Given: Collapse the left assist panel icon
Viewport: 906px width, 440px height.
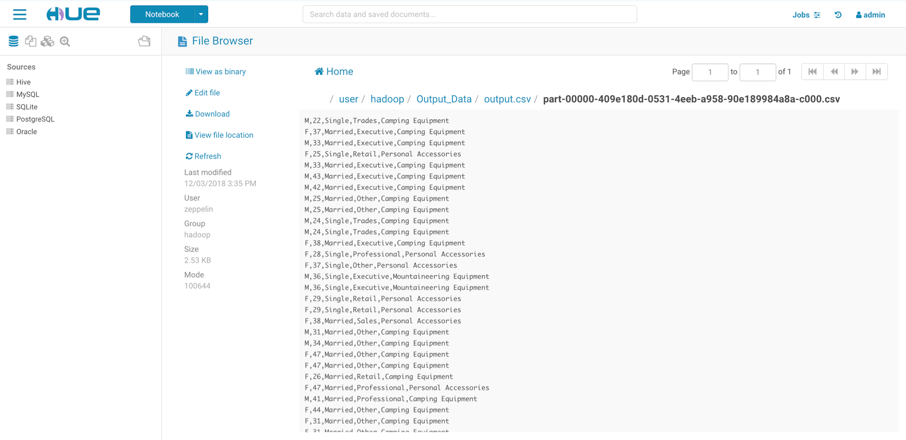Looking at the screenshot, I should tap(144, 41).
